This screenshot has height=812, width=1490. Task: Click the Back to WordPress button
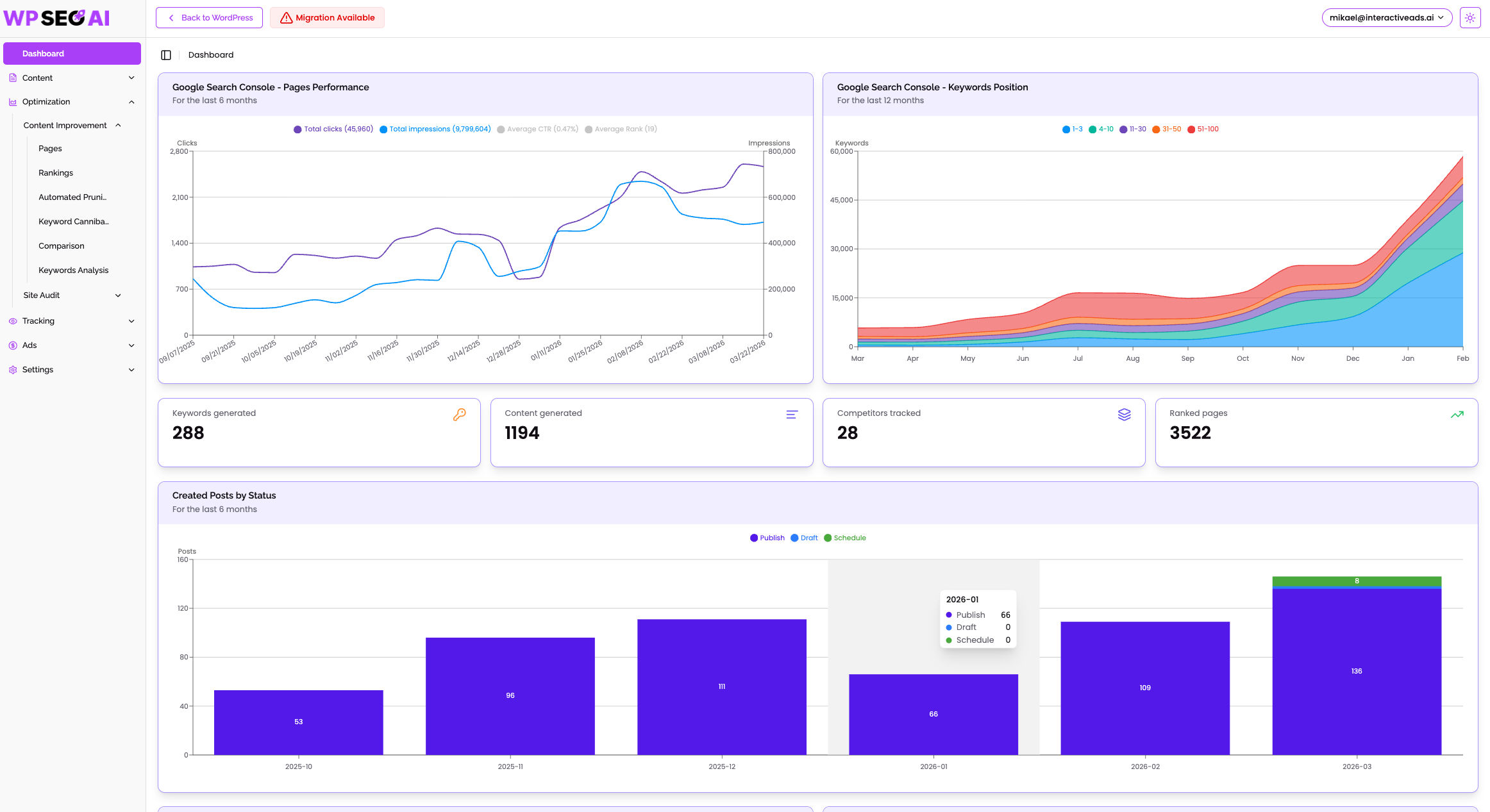click(209, 18)
